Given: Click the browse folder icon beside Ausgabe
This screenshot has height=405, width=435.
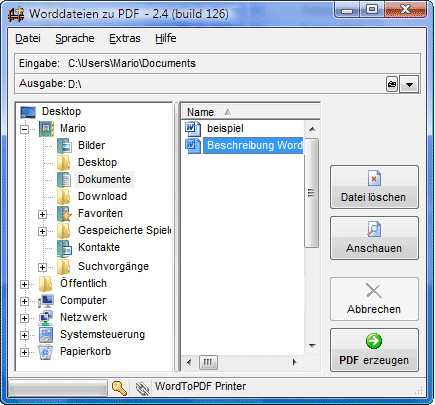Looking at the screenshot, I should tap(392, 84).
